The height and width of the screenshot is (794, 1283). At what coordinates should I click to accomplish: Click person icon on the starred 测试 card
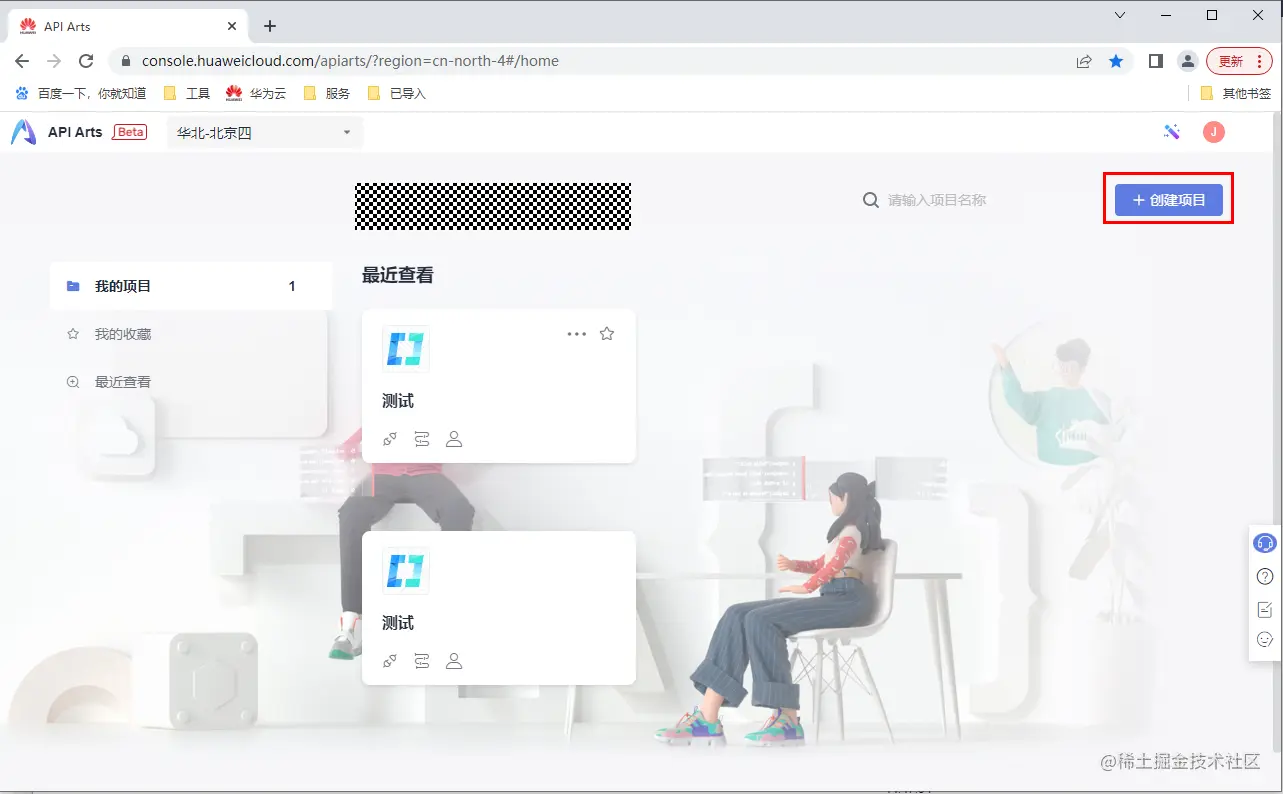pos(454,439)
